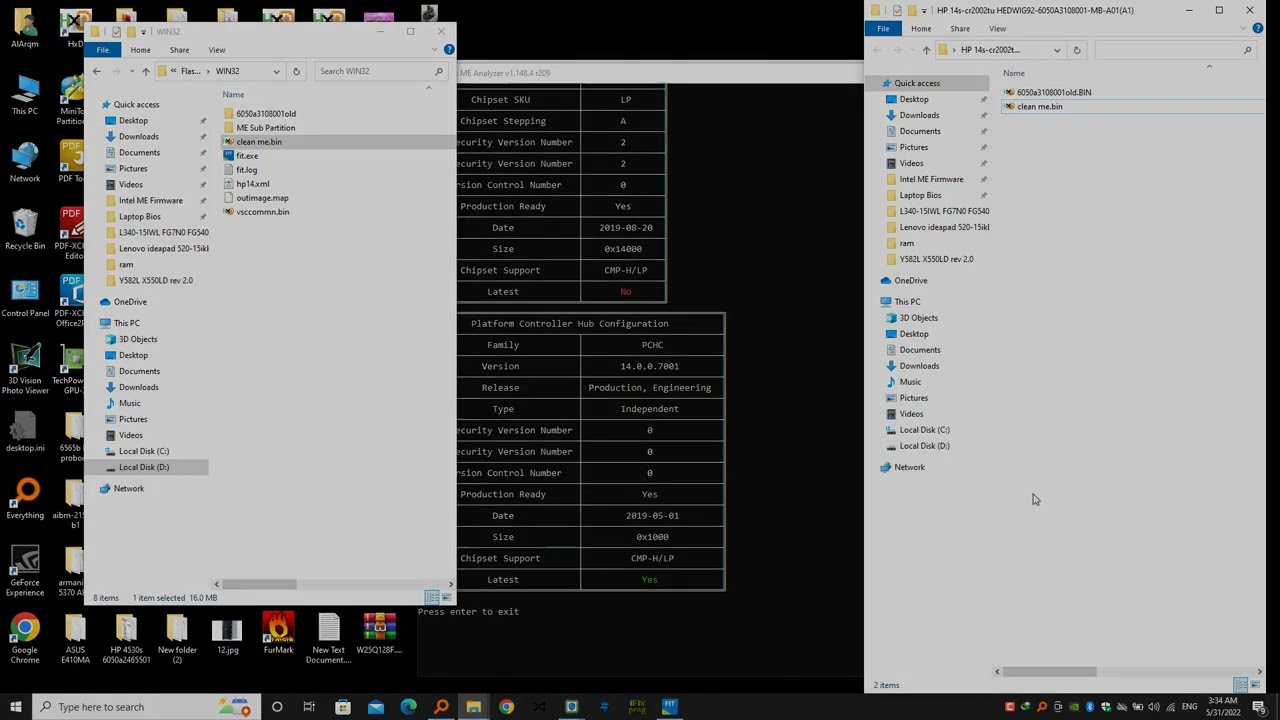Expand the ribbon in HP 14s window
1280x720 pixels.
(1243, 28)
